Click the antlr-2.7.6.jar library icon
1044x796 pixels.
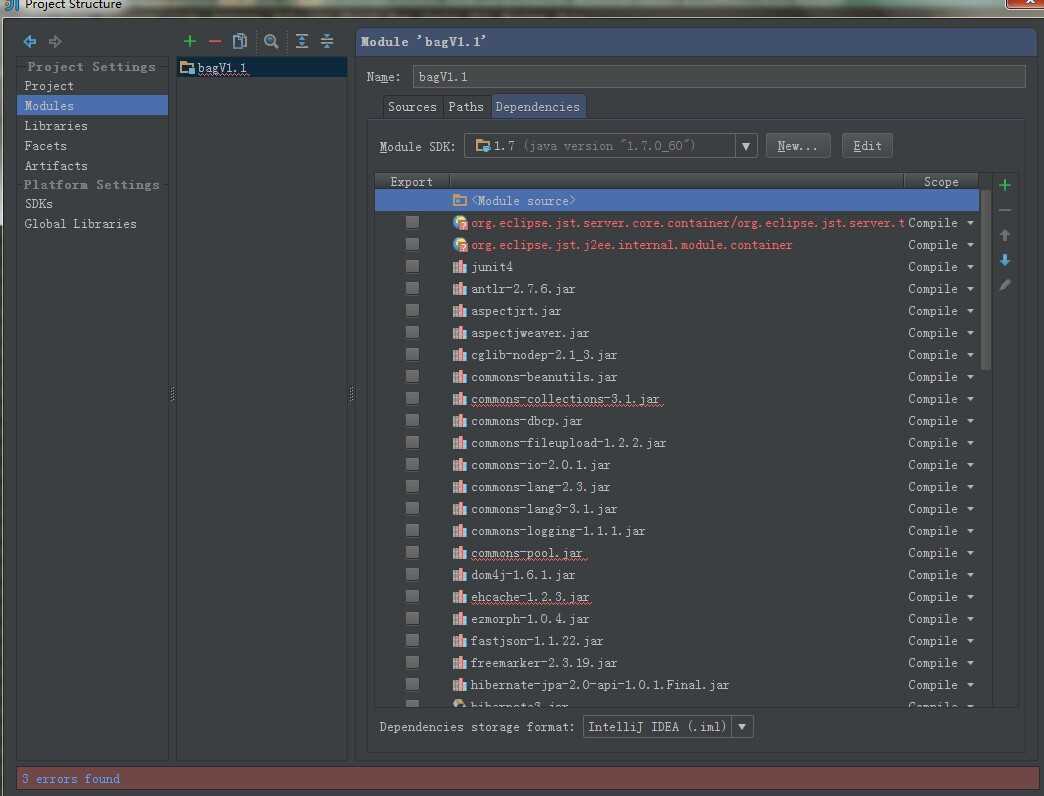click(459, 289)
